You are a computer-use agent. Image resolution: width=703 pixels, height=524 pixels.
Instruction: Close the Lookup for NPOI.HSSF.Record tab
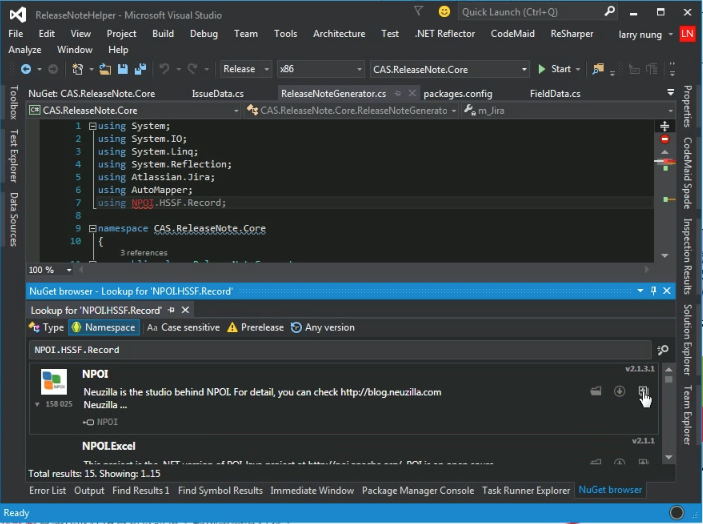[x=185, y=310]
